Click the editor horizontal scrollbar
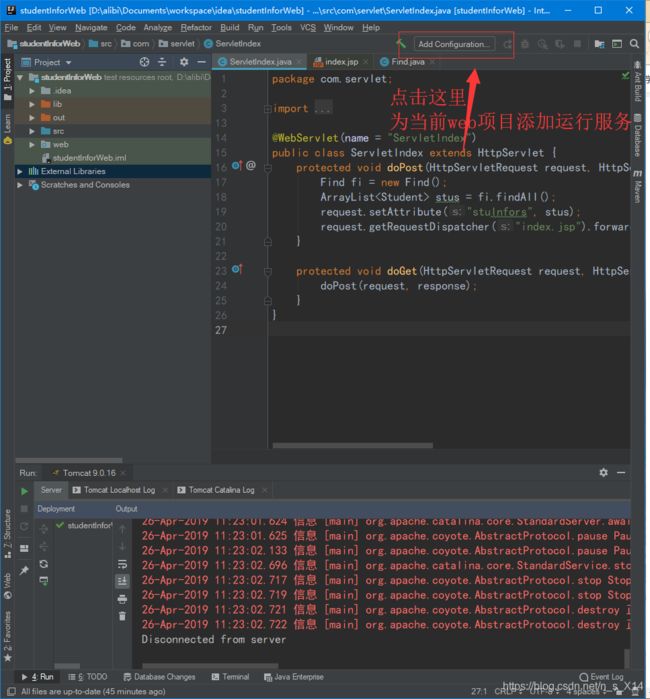 click(x=352, y=445)
